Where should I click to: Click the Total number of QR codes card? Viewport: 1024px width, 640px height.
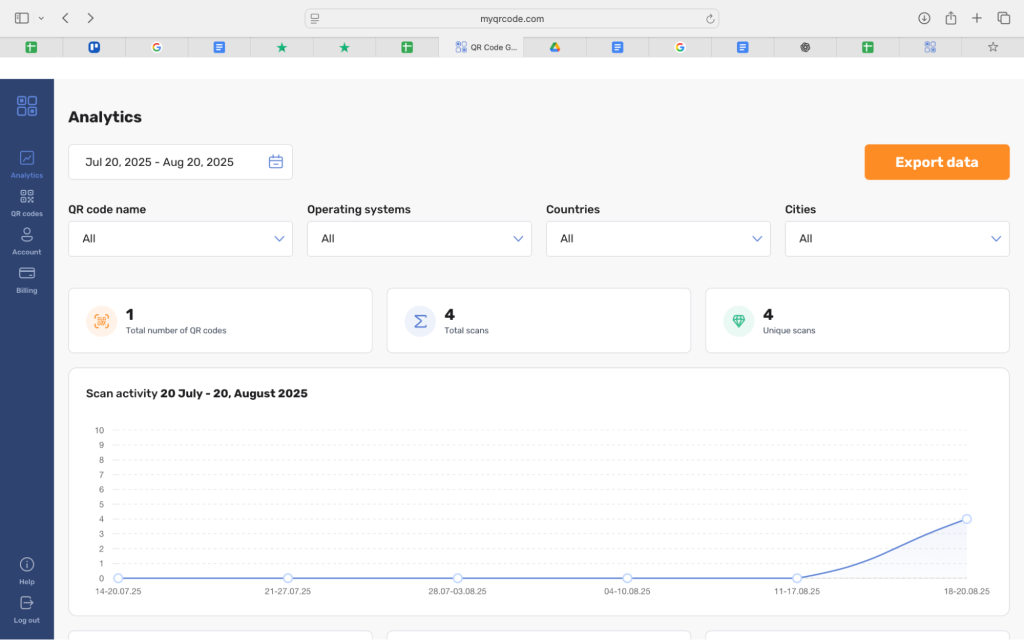point(220,320)
